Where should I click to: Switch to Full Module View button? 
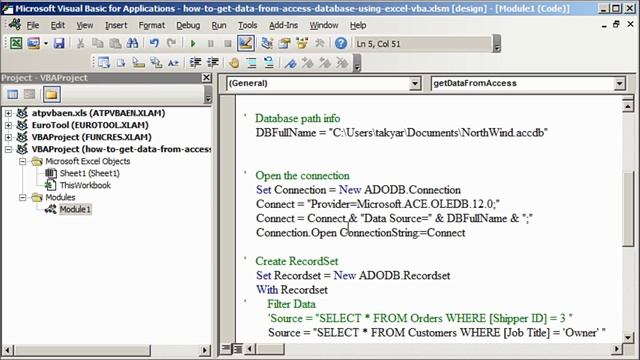point(237,349)
